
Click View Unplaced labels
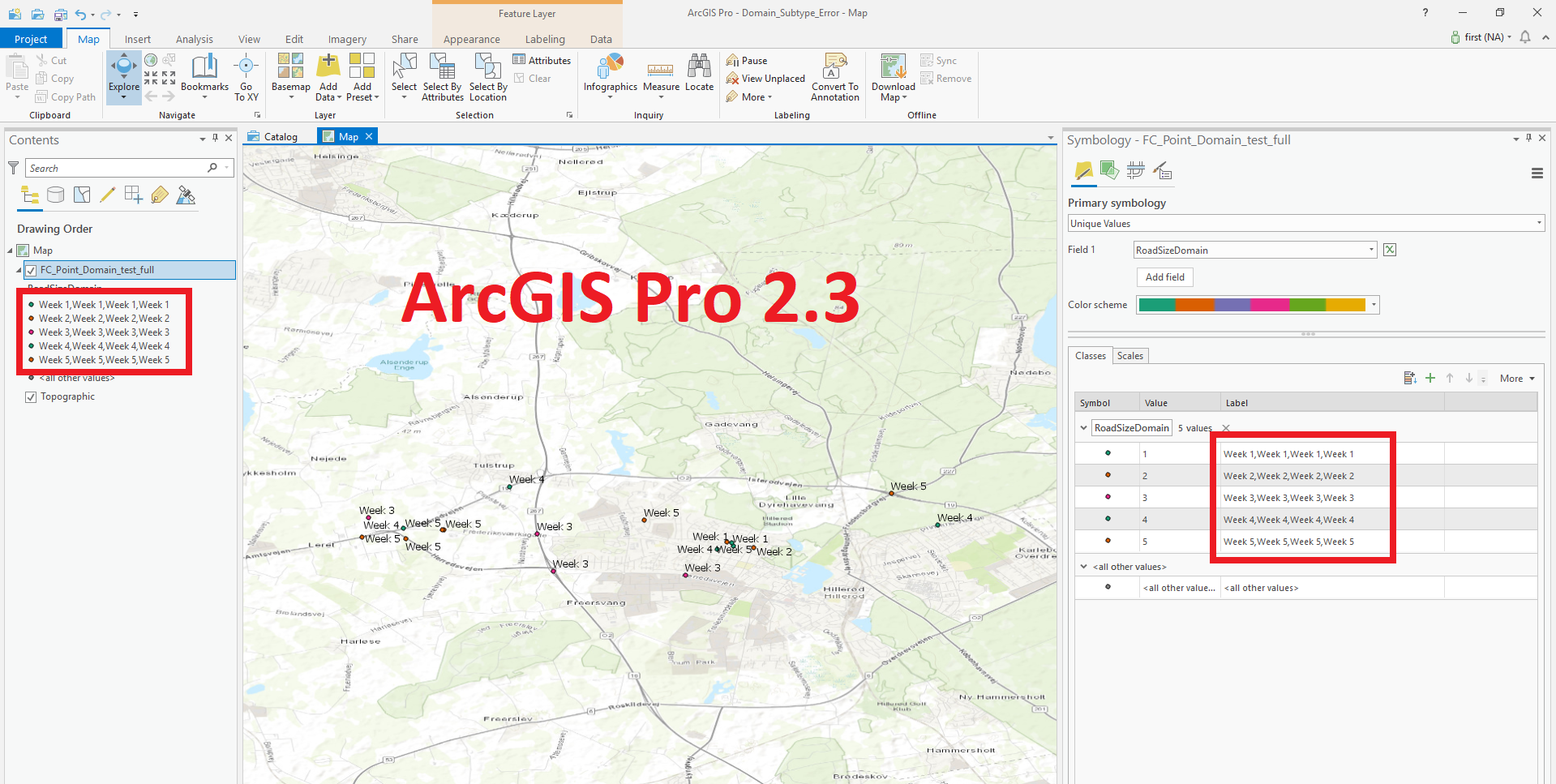pos(765,79)
